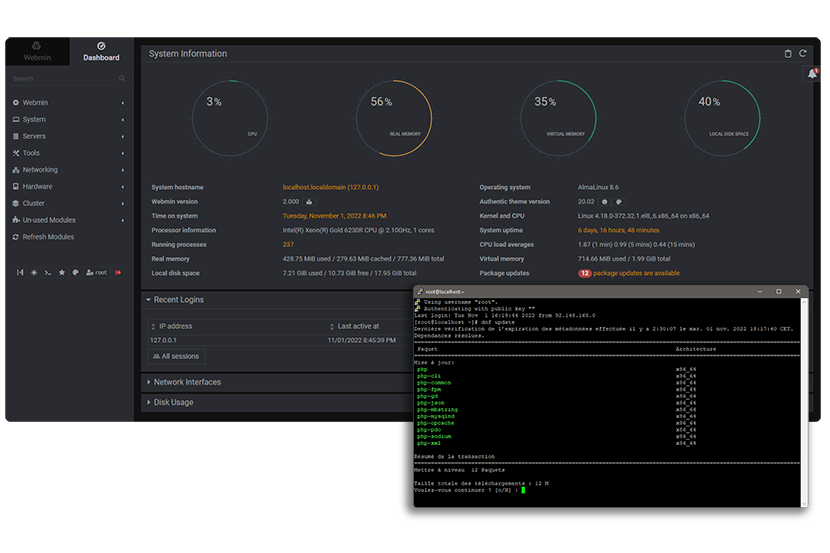Viewport: 830px width, 553px height.
Task: Click the Local Disk Space gauge
Action: (722, 118)
